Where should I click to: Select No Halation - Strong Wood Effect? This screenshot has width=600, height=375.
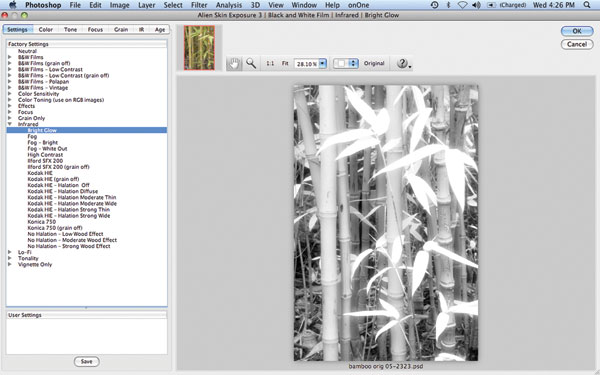click(x=69, y=246)
